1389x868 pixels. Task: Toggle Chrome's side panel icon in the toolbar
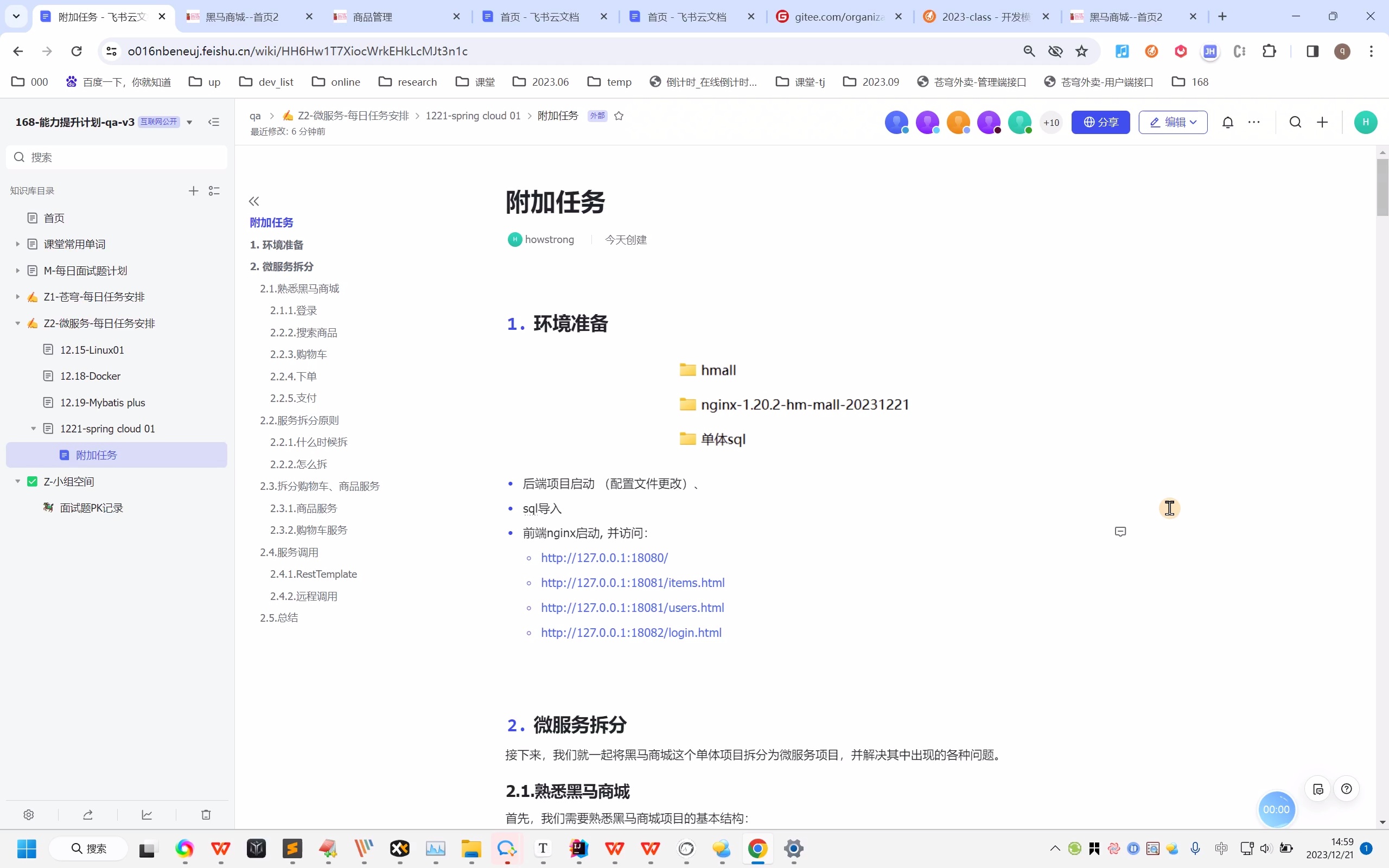[x=1311, y=51]
